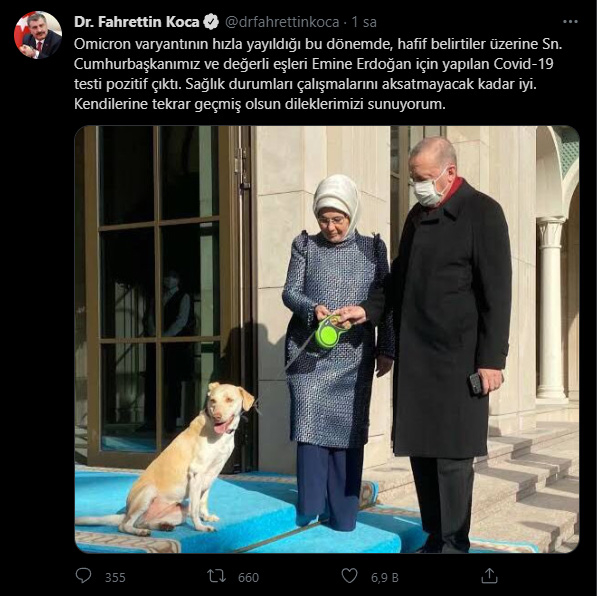Open the @drfahrettinkoca handle link

click(282, 22)
